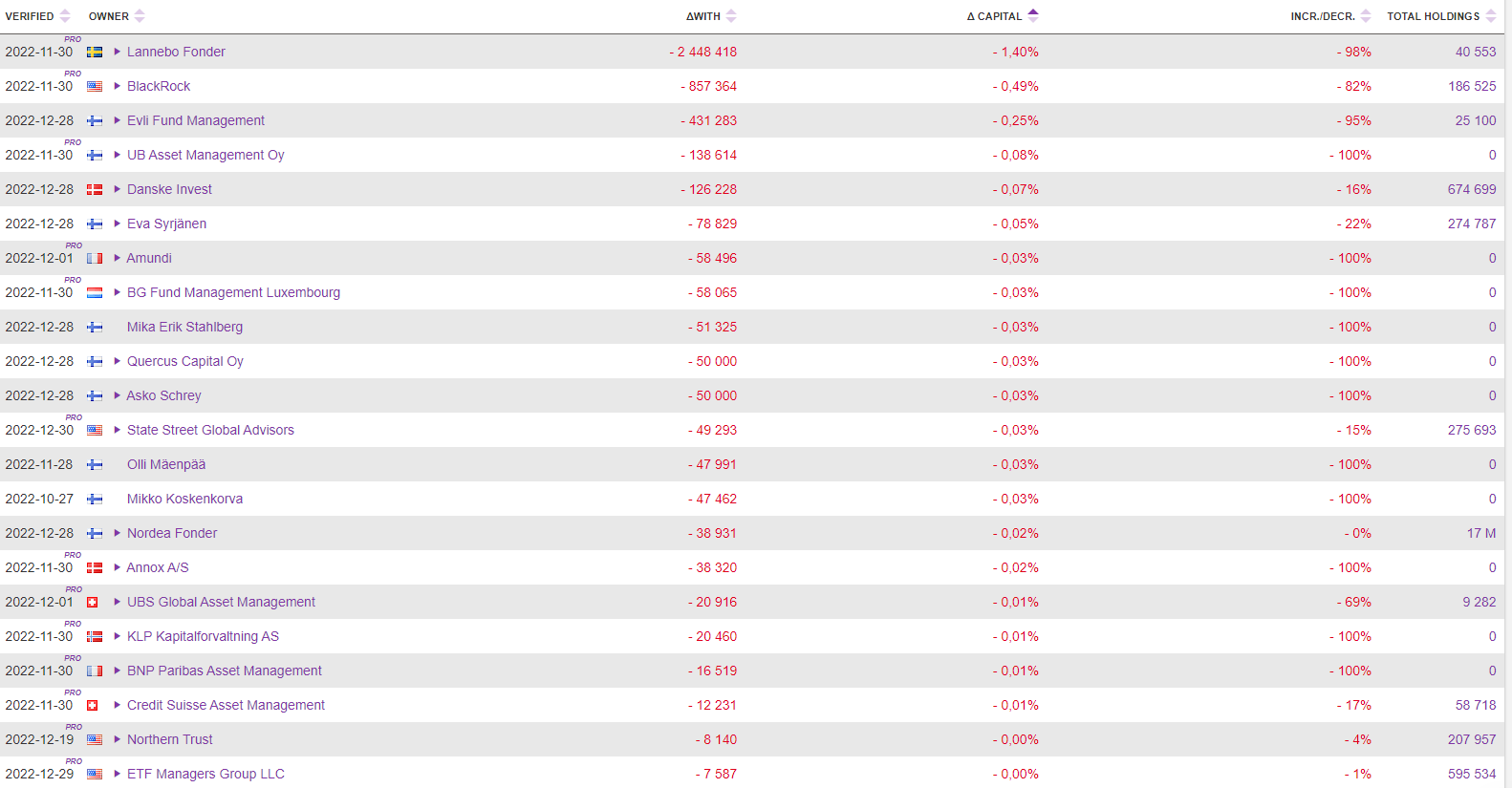Click the Swiss flag beside UBS Global Asset Management

point(93,602)
